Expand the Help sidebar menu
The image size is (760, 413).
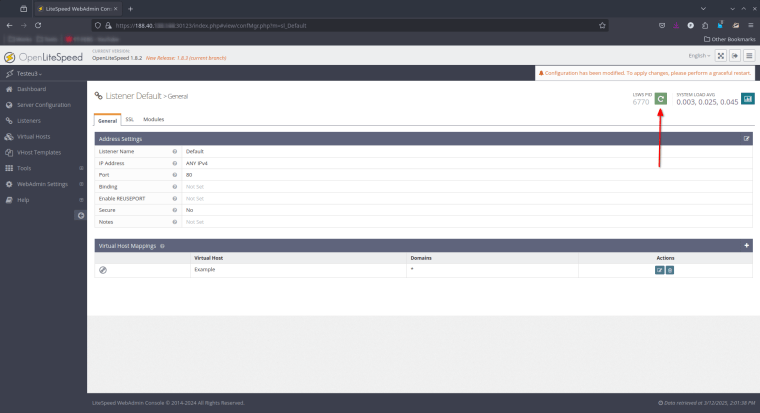tap(44, 200)
